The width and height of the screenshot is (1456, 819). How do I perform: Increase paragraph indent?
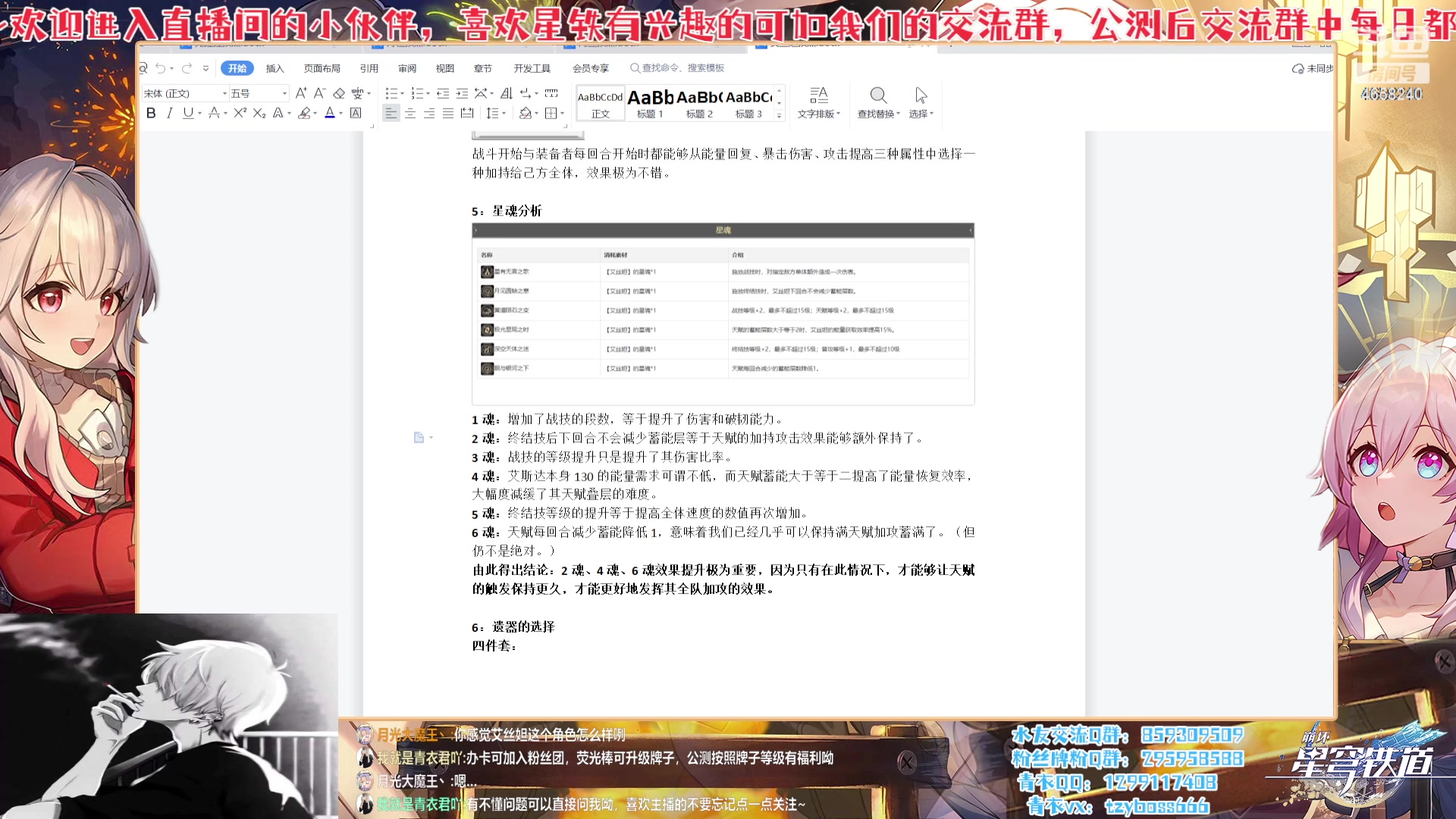click(462, 93)
